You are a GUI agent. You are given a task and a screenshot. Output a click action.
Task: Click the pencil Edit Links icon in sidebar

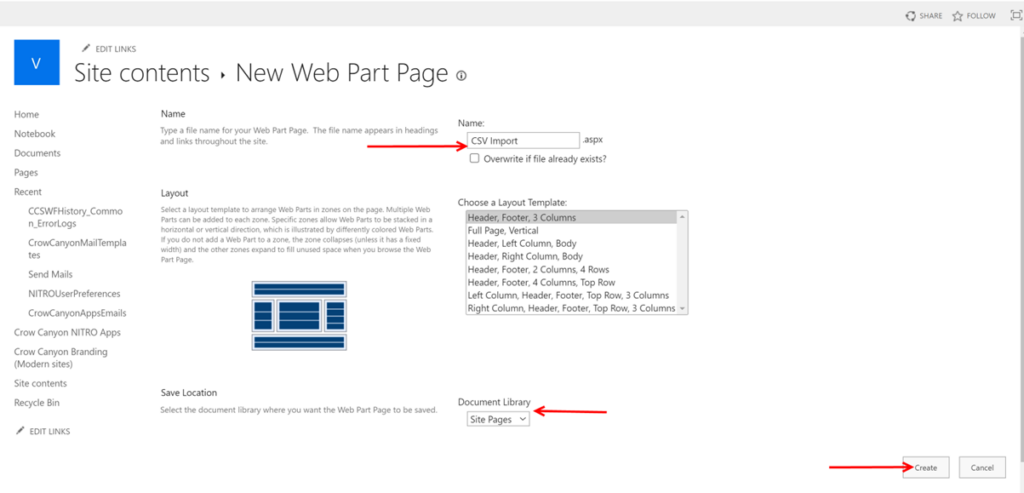(21, 431)
